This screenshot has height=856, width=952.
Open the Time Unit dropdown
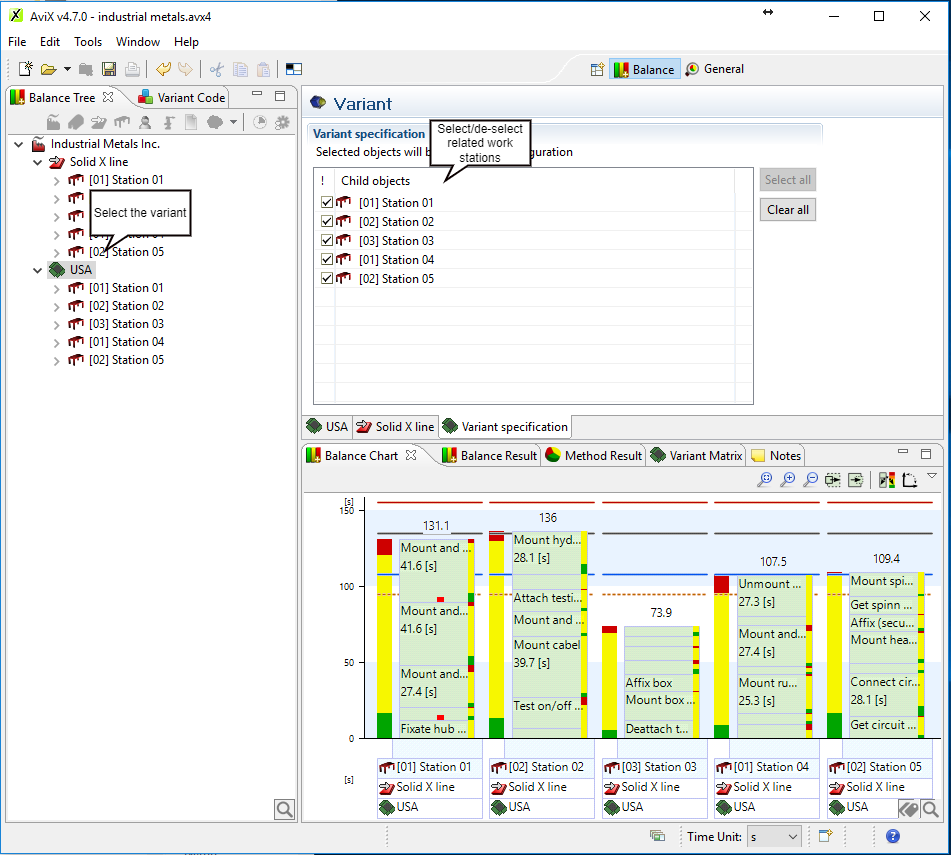point(774,836)
